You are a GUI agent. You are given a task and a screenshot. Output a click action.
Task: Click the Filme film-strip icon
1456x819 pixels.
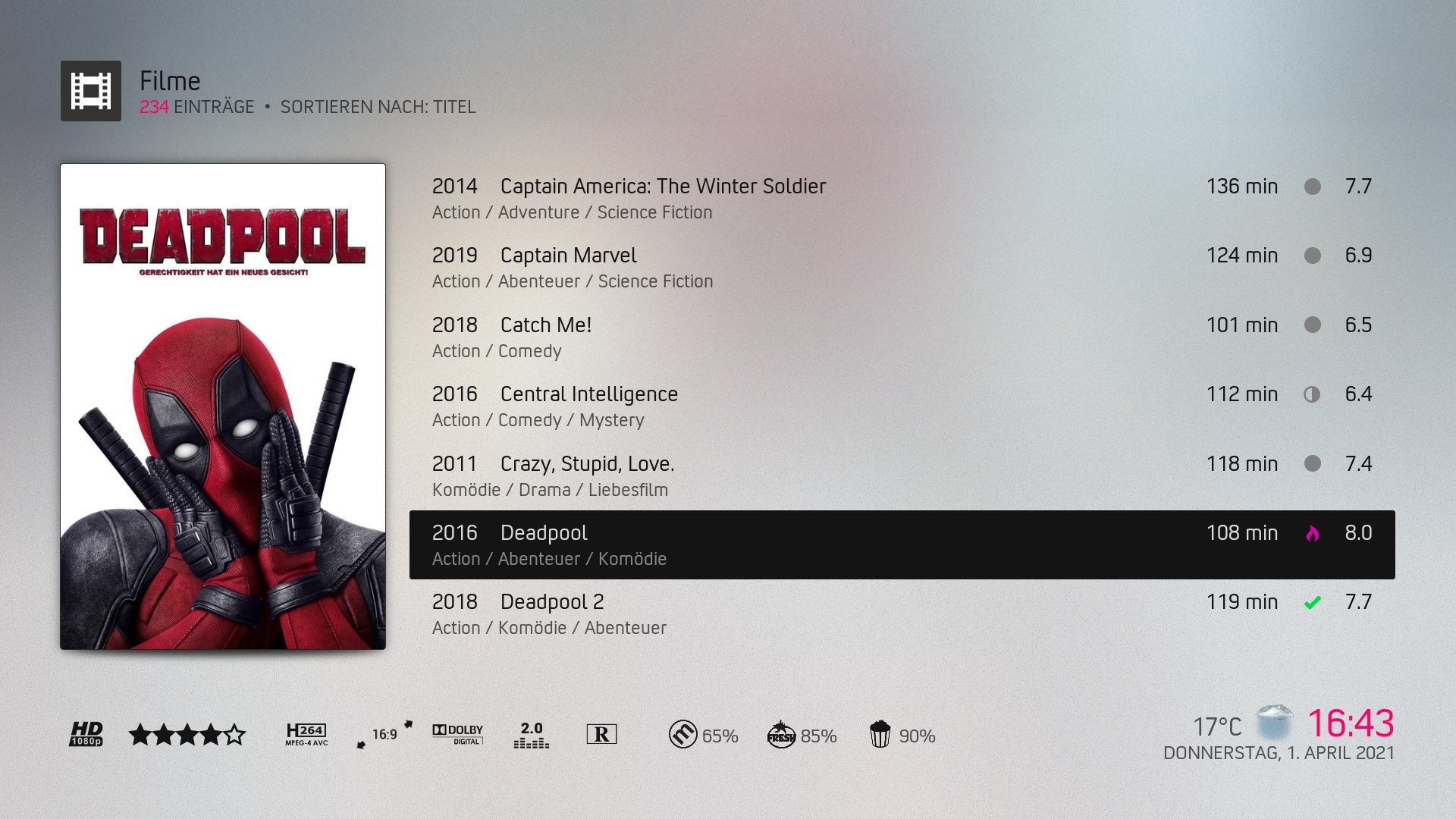coord(91,91)
